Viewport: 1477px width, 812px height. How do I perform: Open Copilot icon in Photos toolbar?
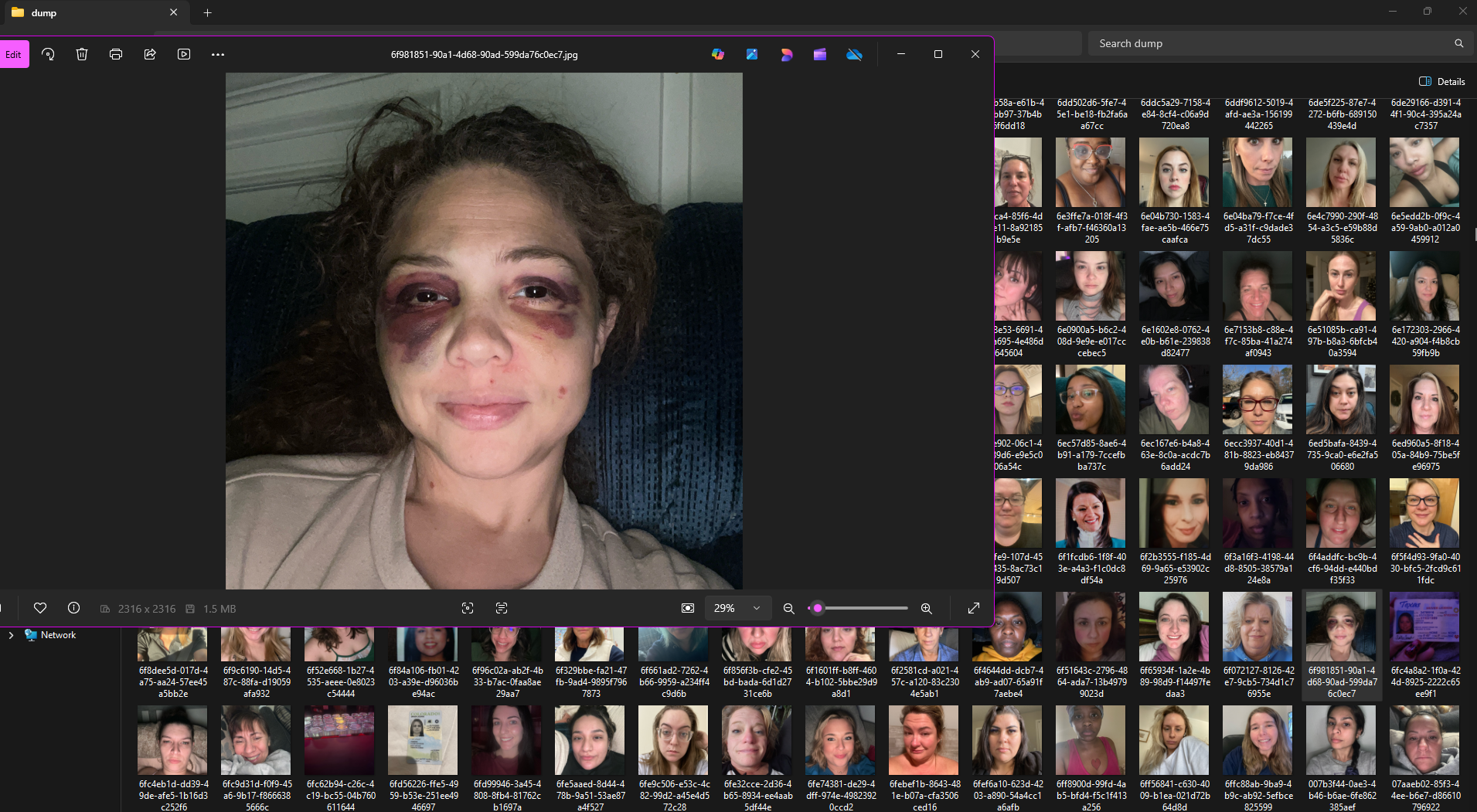pyautogui.click(x=718, y=54)
